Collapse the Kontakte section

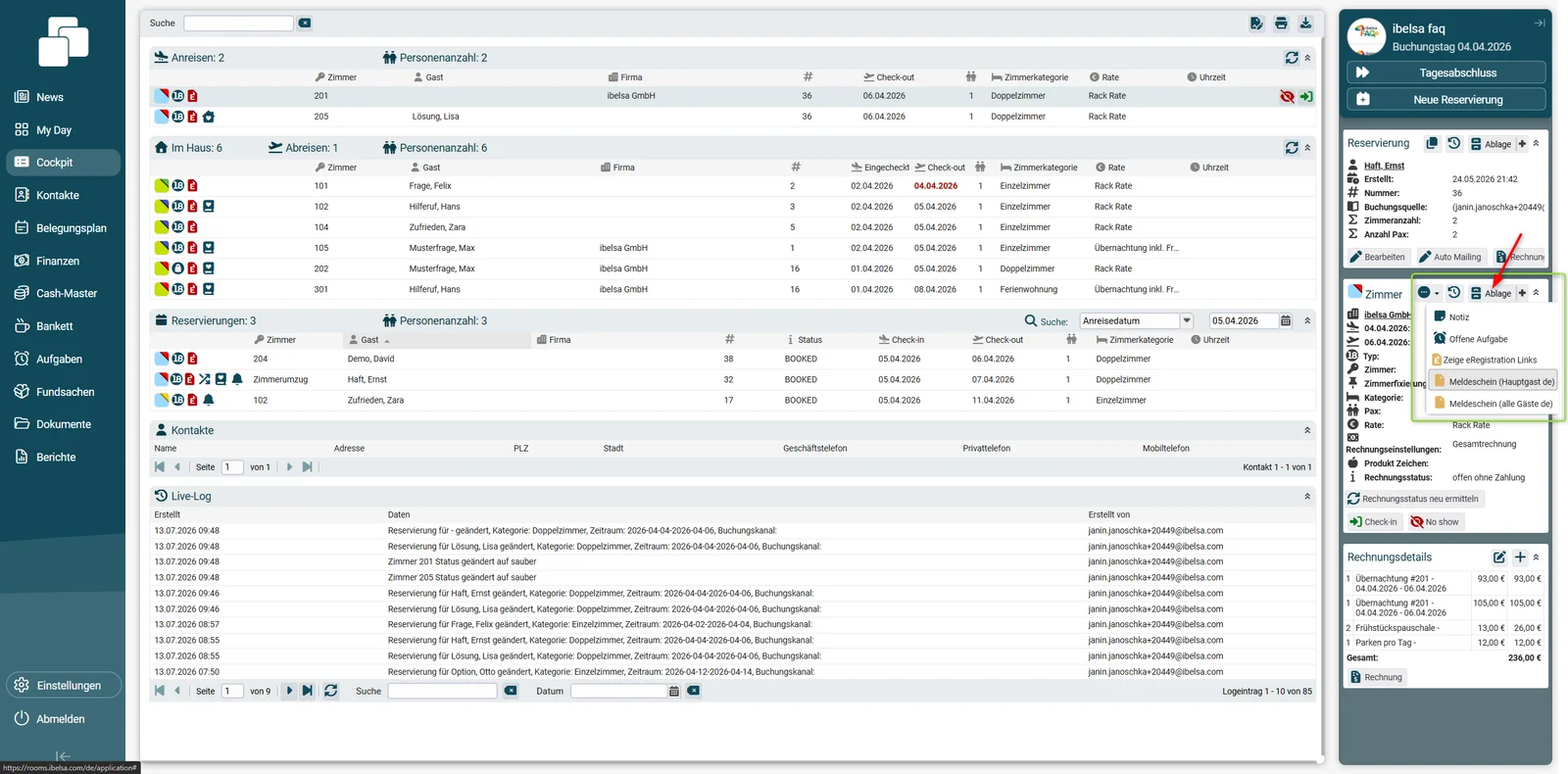(1307, 430)
